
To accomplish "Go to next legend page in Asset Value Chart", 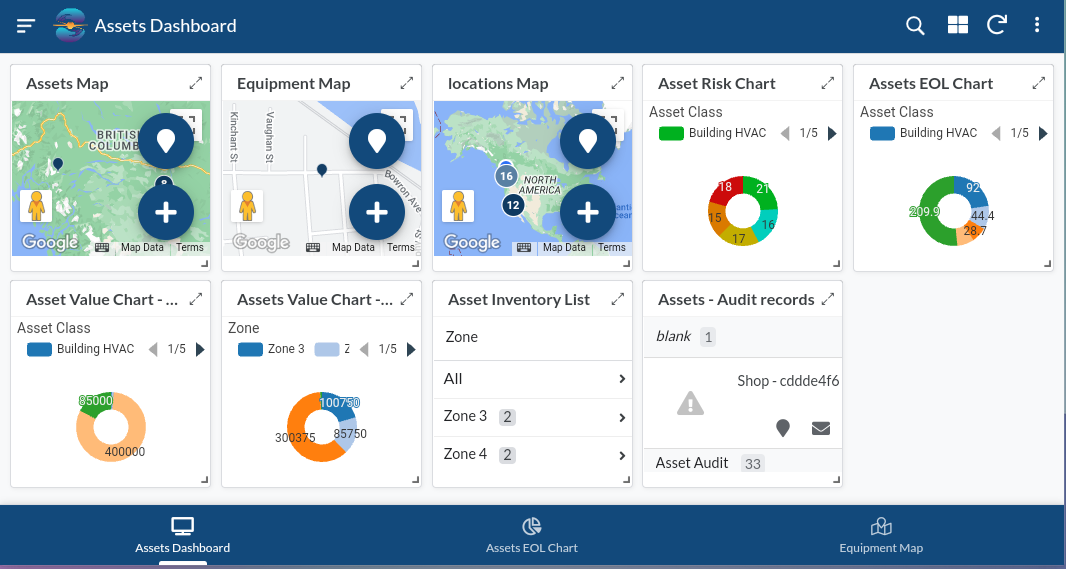I will click(200, 349).
